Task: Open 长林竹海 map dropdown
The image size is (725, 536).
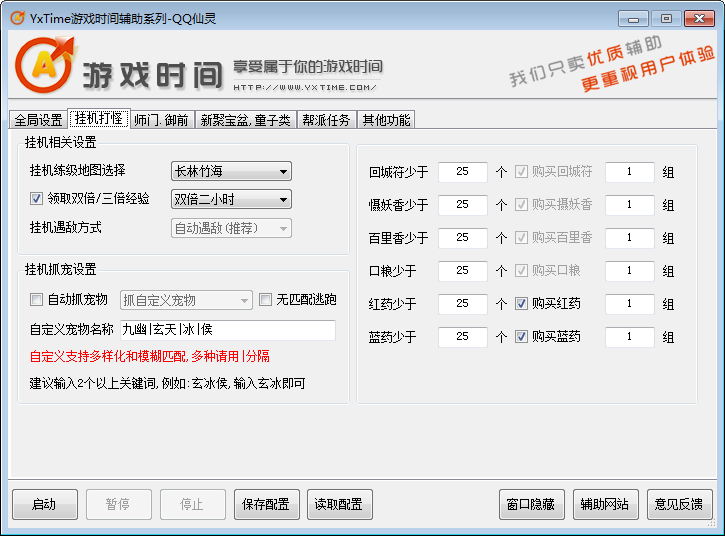Action: [231, 171]
